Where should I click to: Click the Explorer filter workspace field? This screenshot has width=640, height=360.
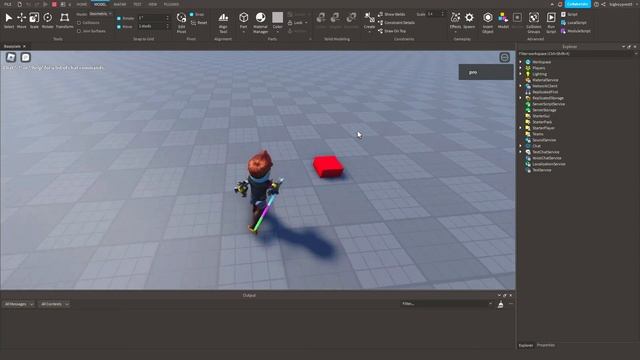[x=577, y=53]
